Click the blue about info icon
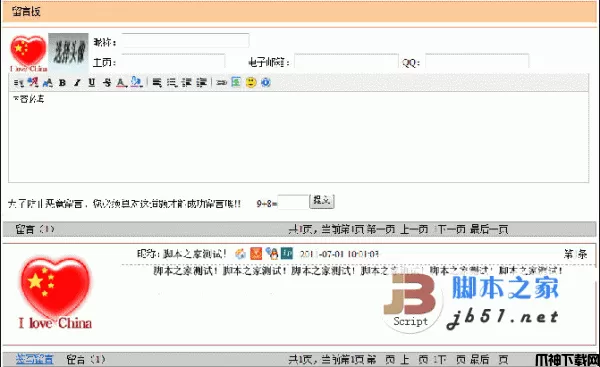Image resolution: width=600 pixels, height=367 pixels. click(266, 82)
